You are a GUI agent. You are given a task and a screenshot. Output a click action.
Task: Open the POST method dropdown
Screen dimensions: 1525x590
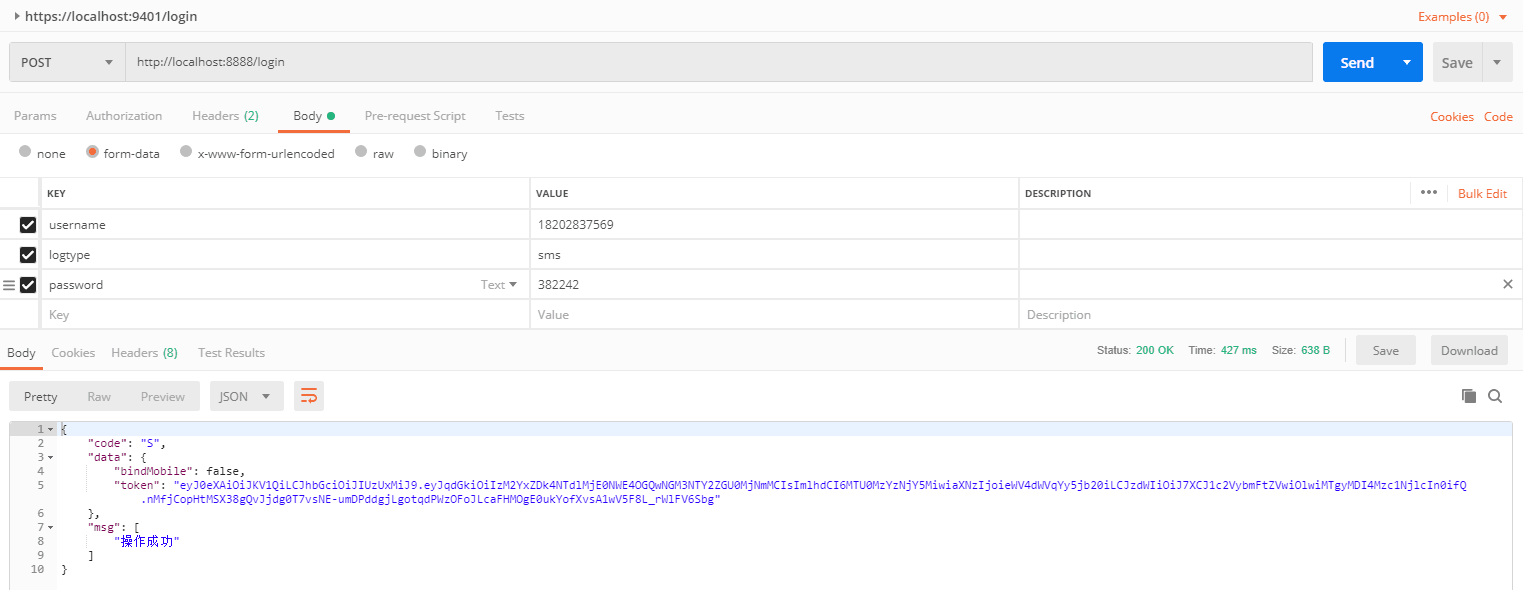pyautogui.click(x=67, y=62)
